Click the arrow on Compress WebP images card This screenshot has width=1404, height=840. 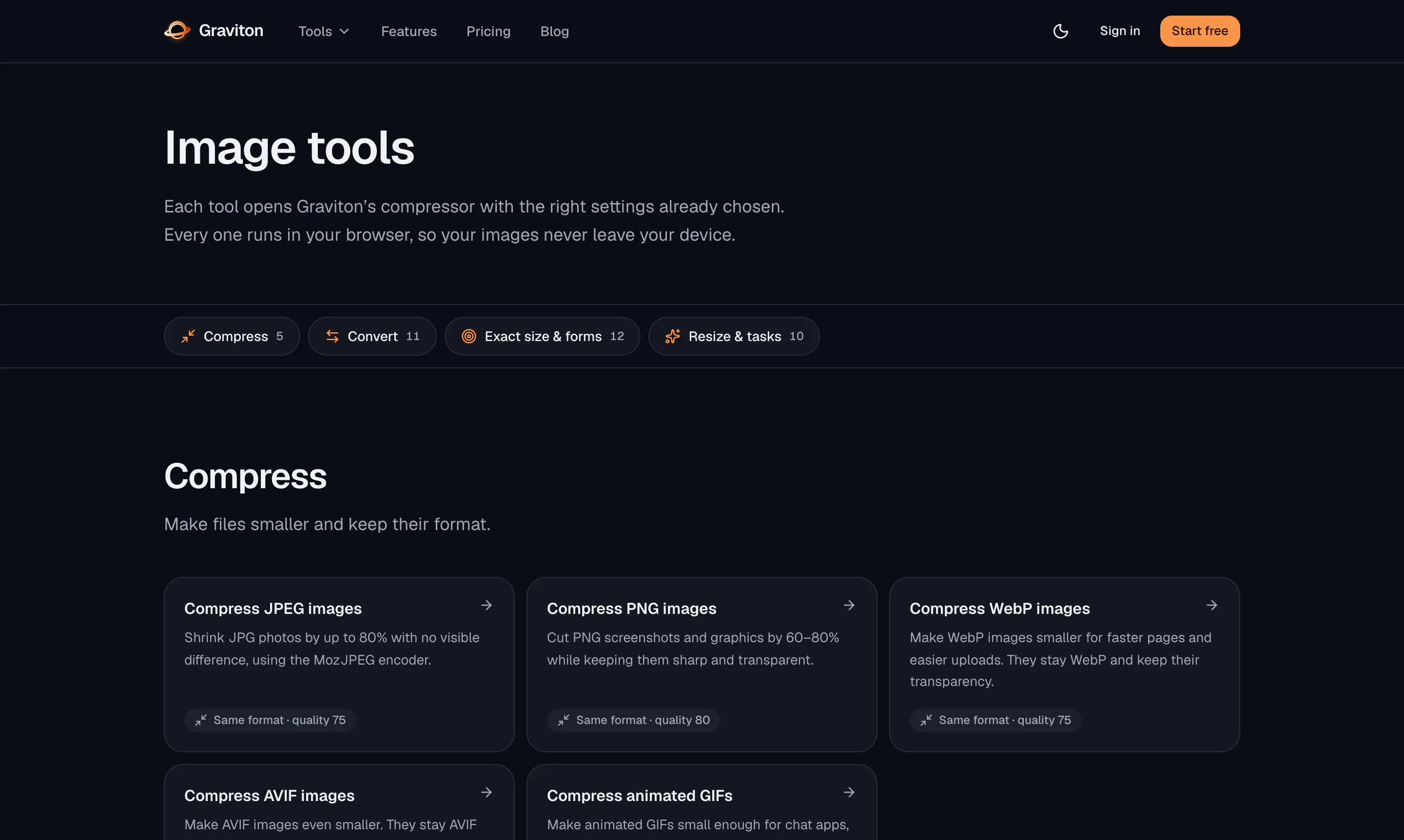click(1211, 605)
